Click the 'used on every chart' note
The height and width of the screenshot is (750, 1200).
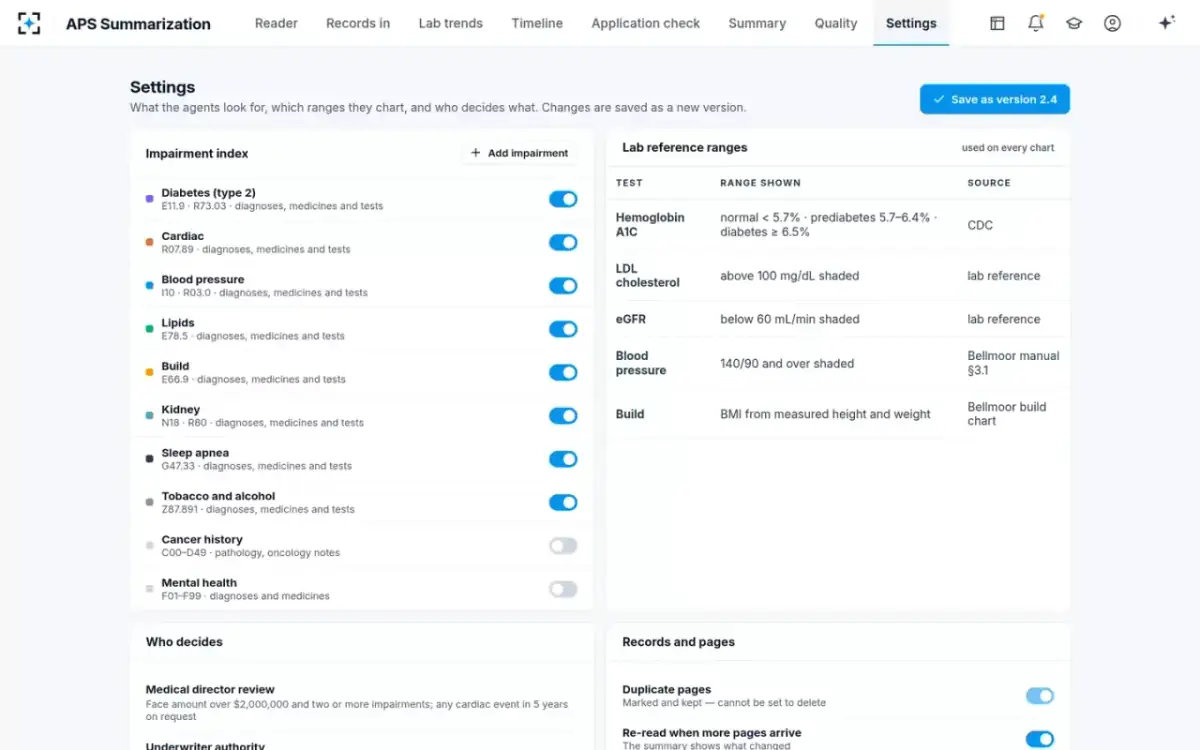[x=1008, y=148]
